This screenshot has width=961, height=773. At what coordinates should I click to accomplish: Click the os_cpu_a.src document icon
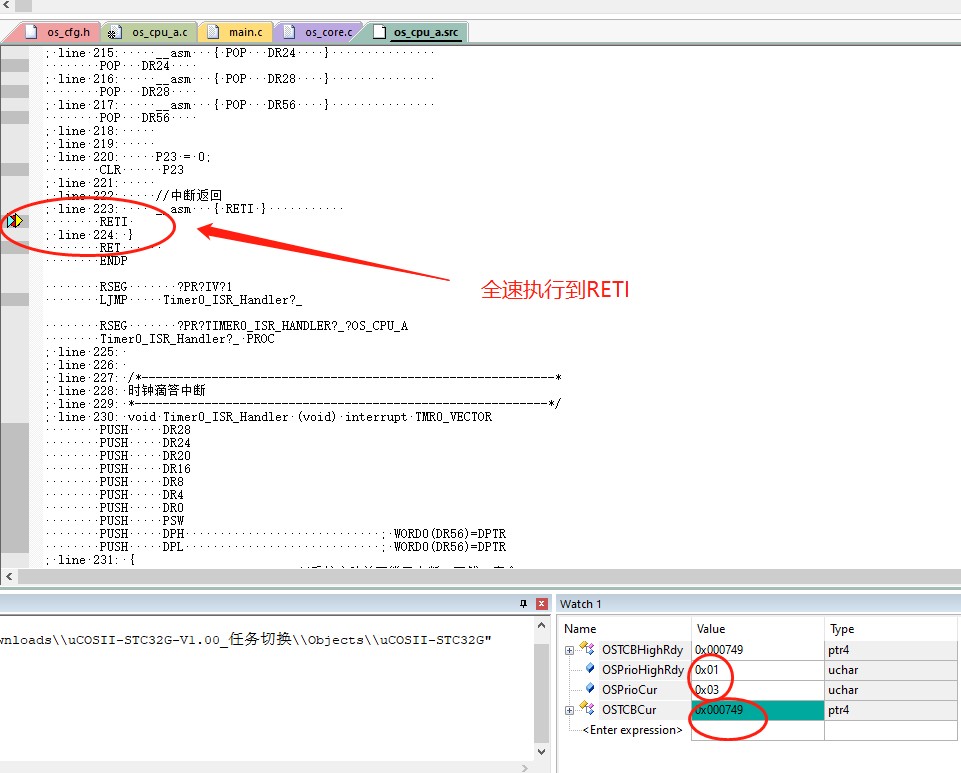[379, 32]
